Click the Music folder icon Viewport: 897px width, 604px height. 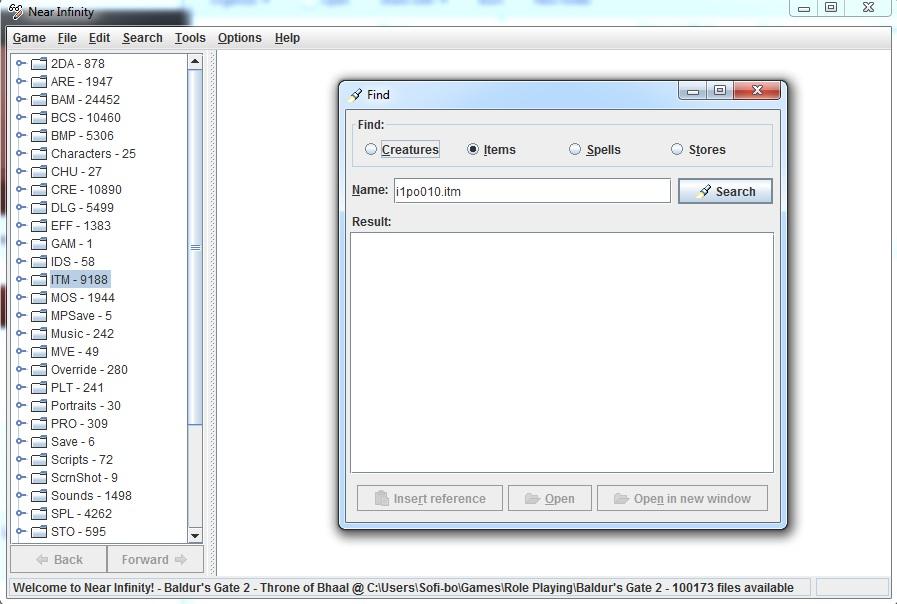pos(39,334)
